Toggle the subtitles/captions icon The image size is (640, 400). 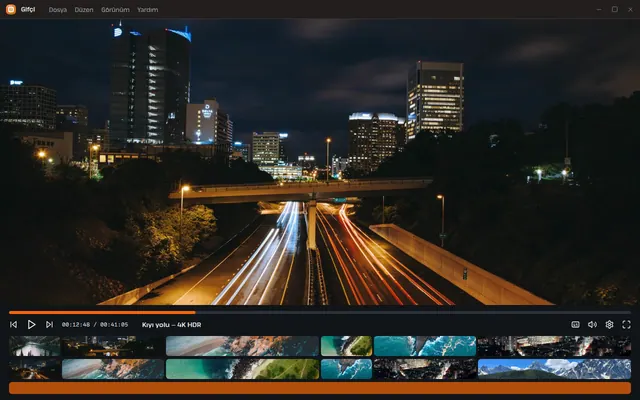[575, 324]
